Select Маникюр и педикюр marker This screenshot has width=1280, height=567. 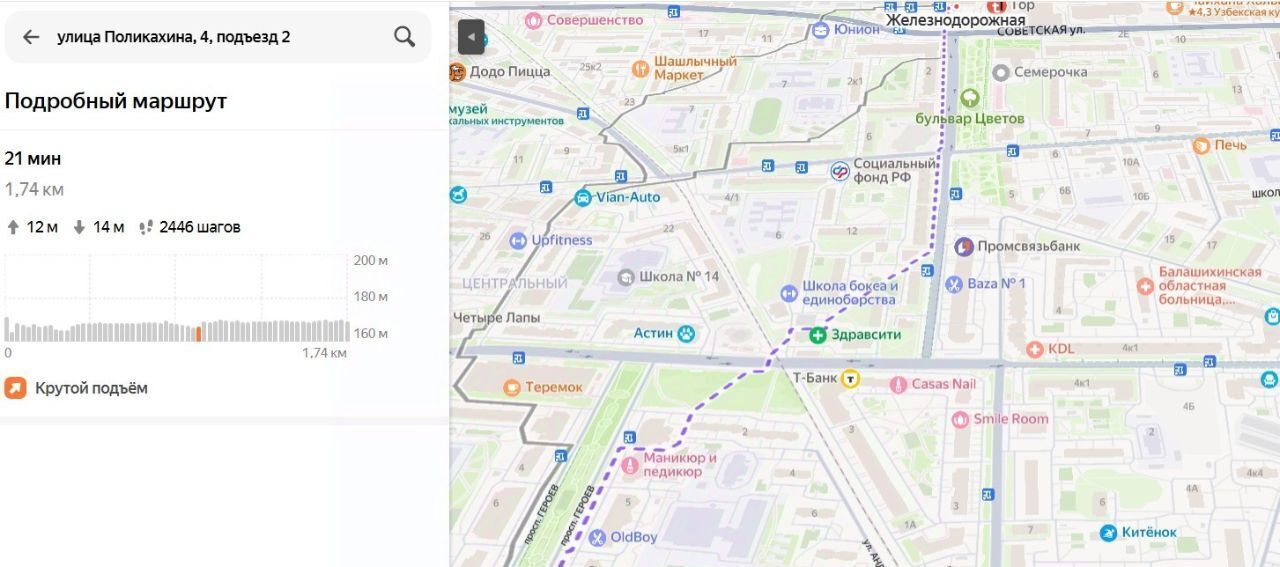(630, 464)
